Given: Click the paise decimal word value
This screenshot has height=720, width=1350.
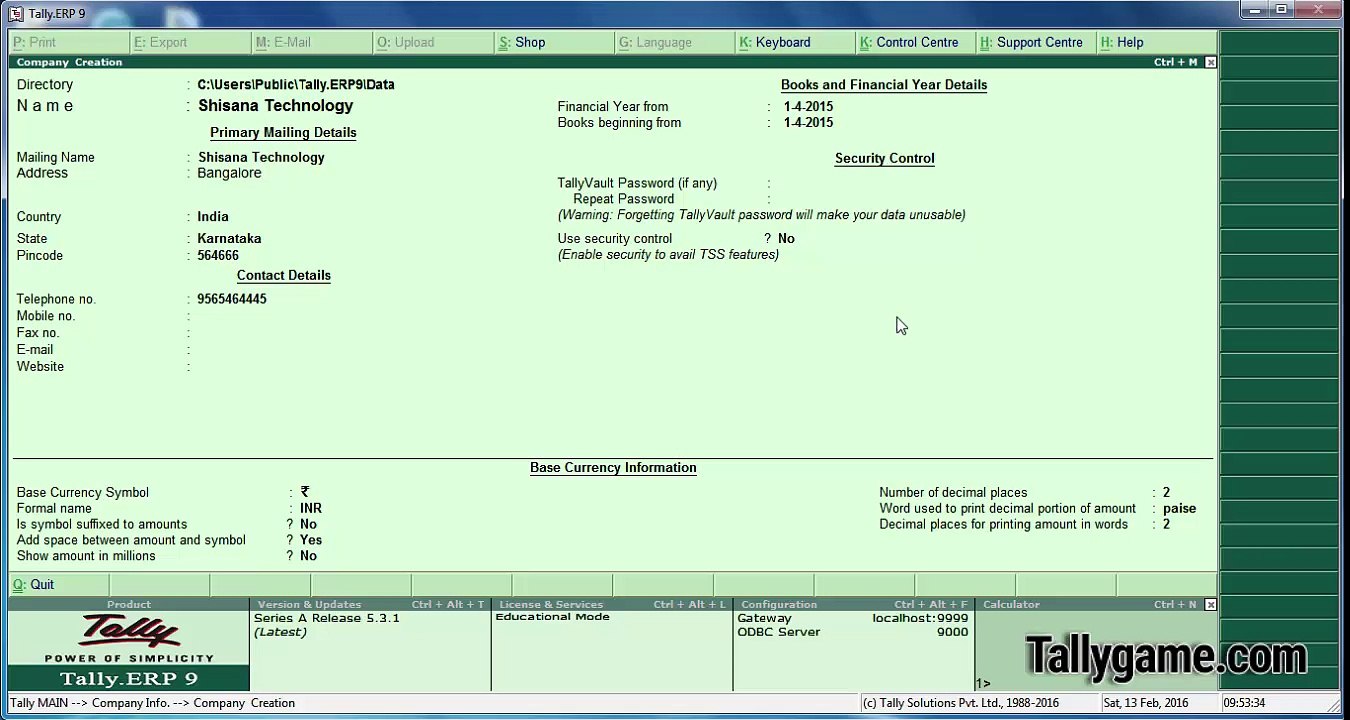Looking at the screenshot, I should pyautogui.click(x=1179, y=509).
